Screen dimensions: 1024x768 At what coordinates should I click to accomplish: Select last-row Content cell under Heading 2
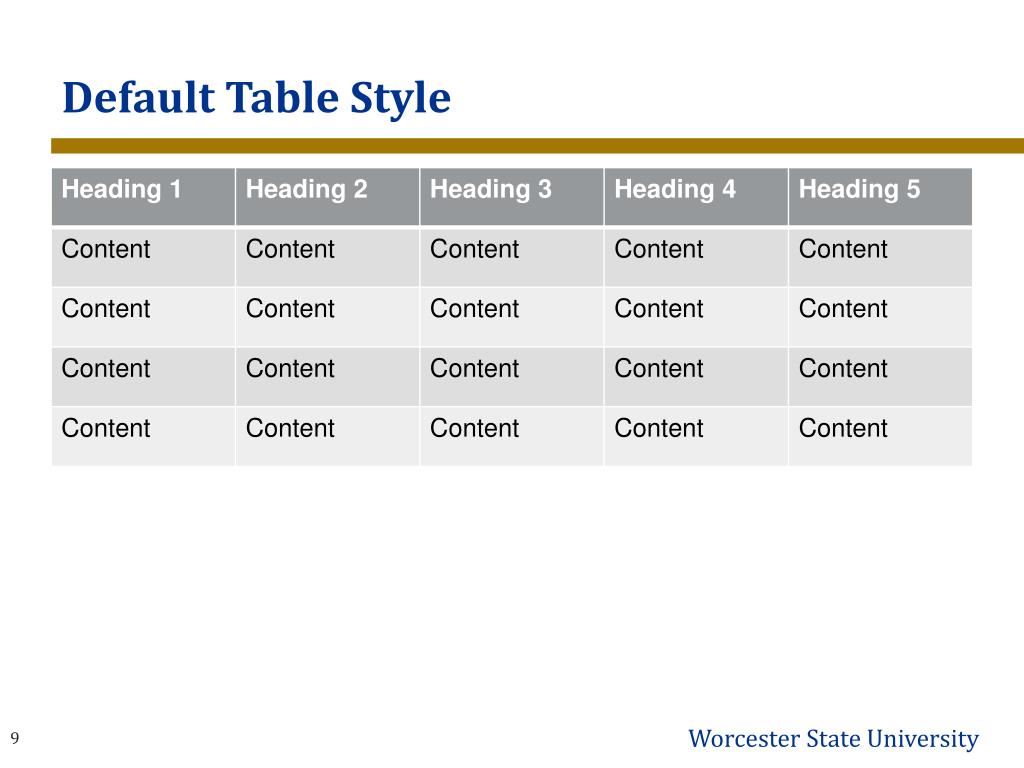tap(327, 436)
